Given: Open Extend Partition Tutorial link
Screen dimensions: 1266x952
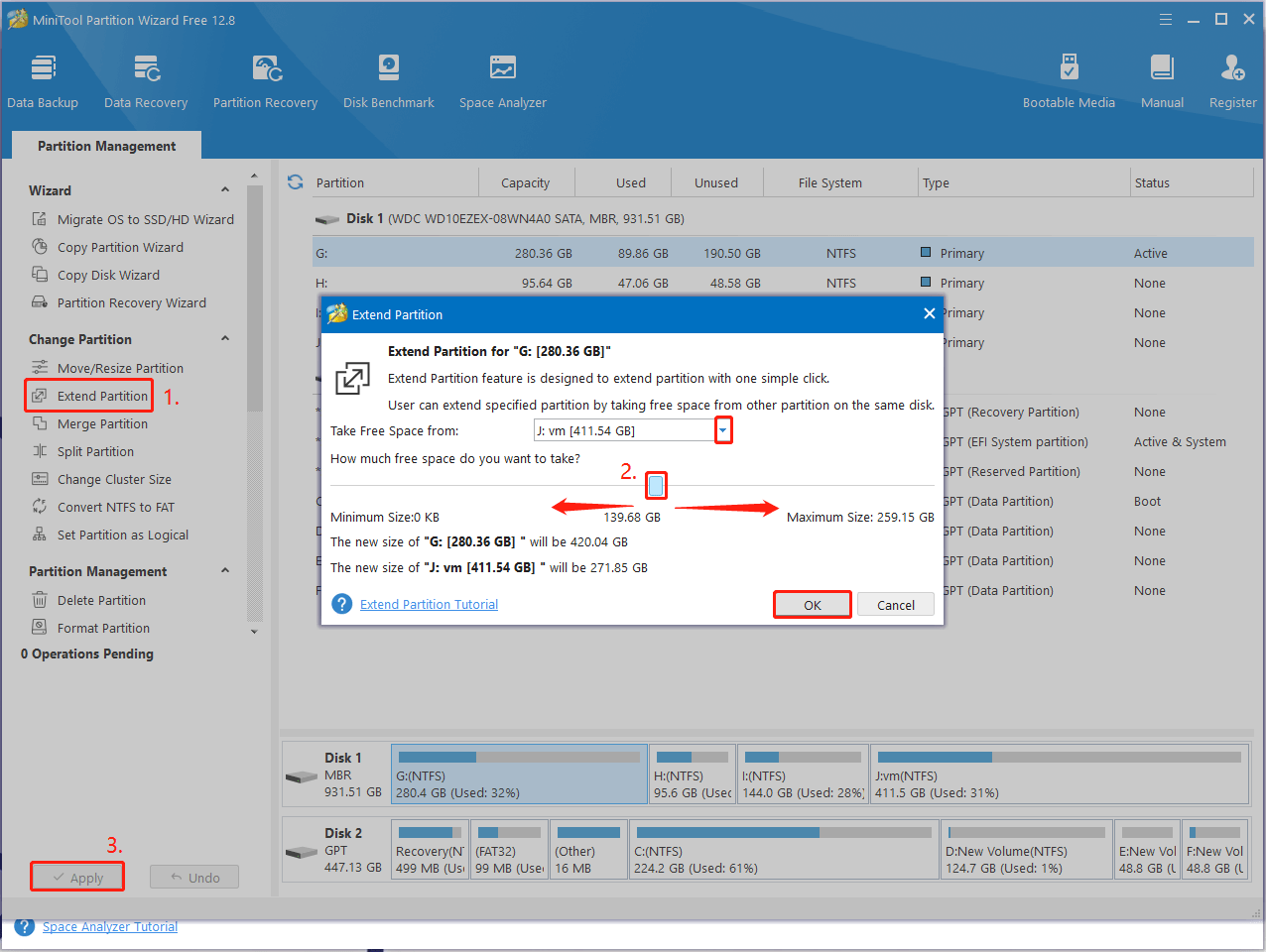Looking at the screenshot, I should point(429,604).
